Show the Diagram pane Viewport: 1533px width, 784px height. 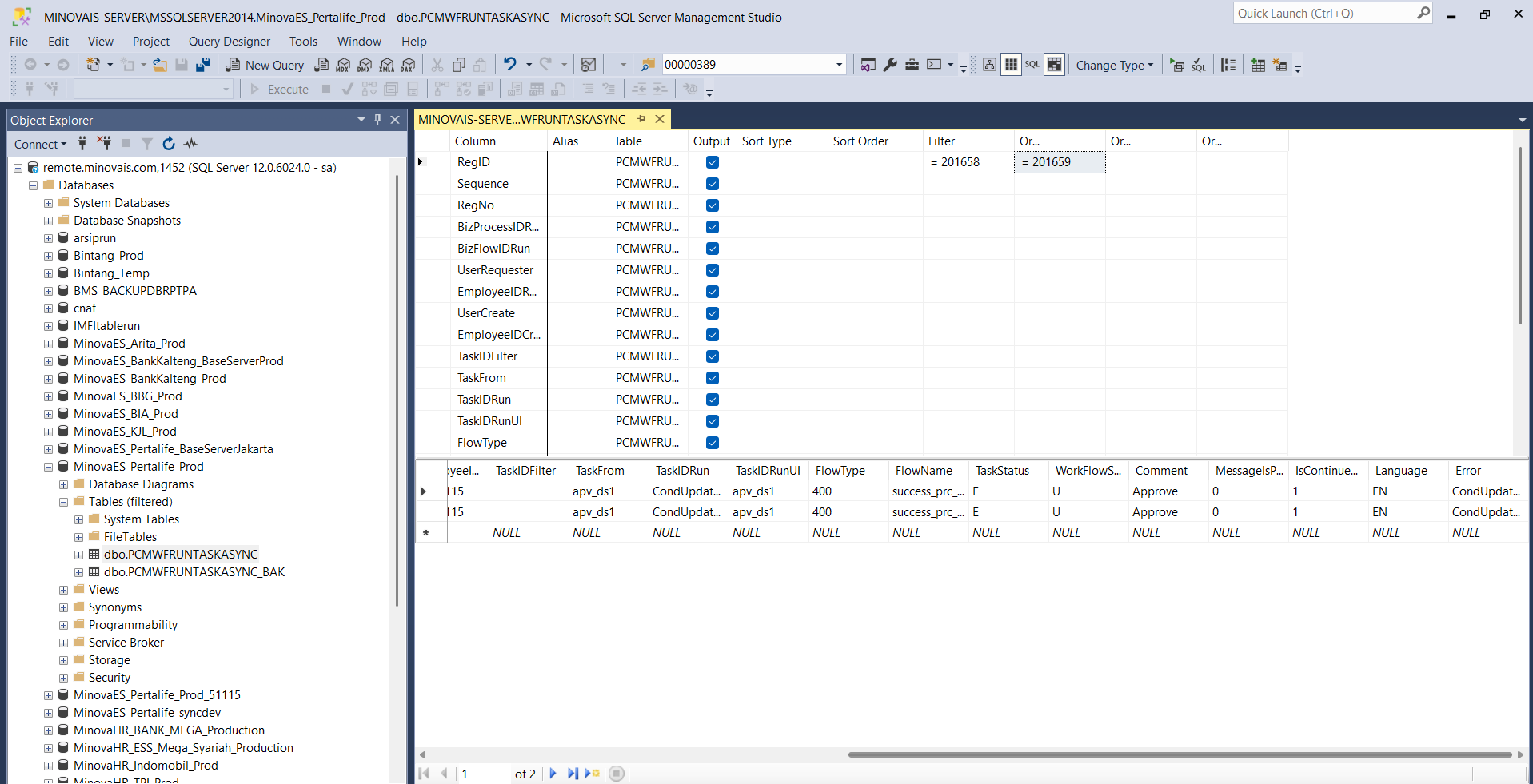(x=989, y=65)
